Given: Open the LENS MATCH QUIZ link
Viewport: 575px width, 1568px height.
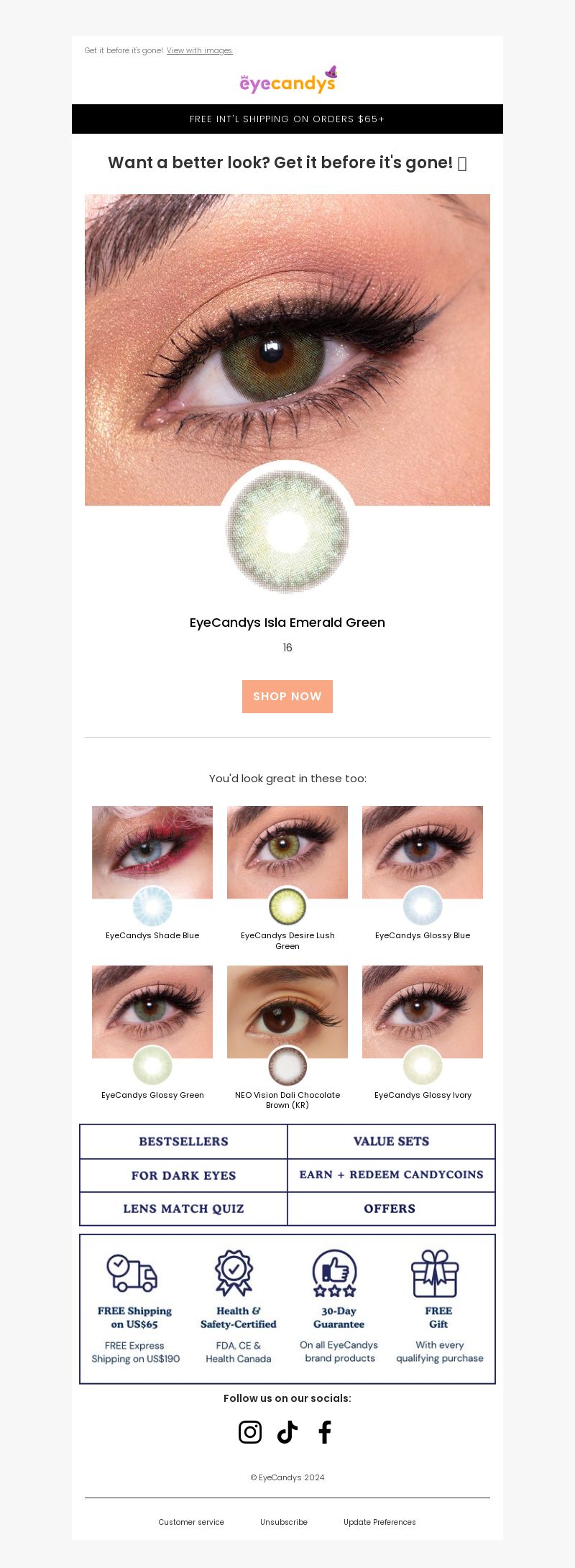Looking at the screenshot, I should point(184,1209).
